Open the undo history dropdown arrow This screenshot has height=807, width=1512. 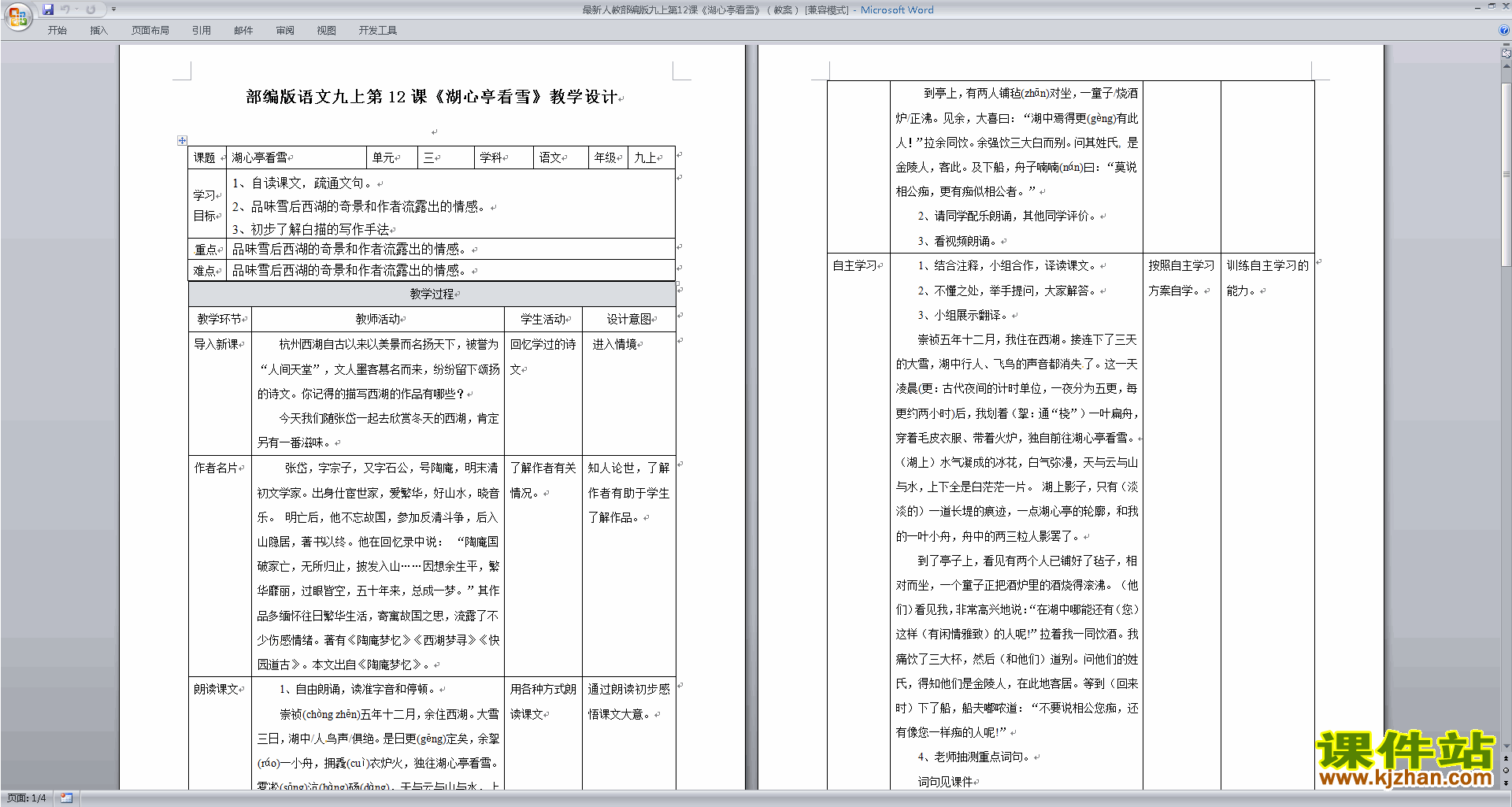click(76, 9)
